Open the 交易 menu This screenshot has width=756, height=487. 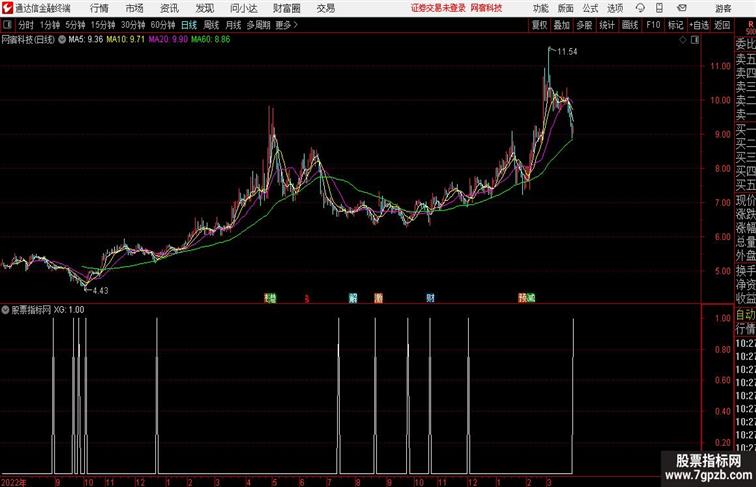325,8
